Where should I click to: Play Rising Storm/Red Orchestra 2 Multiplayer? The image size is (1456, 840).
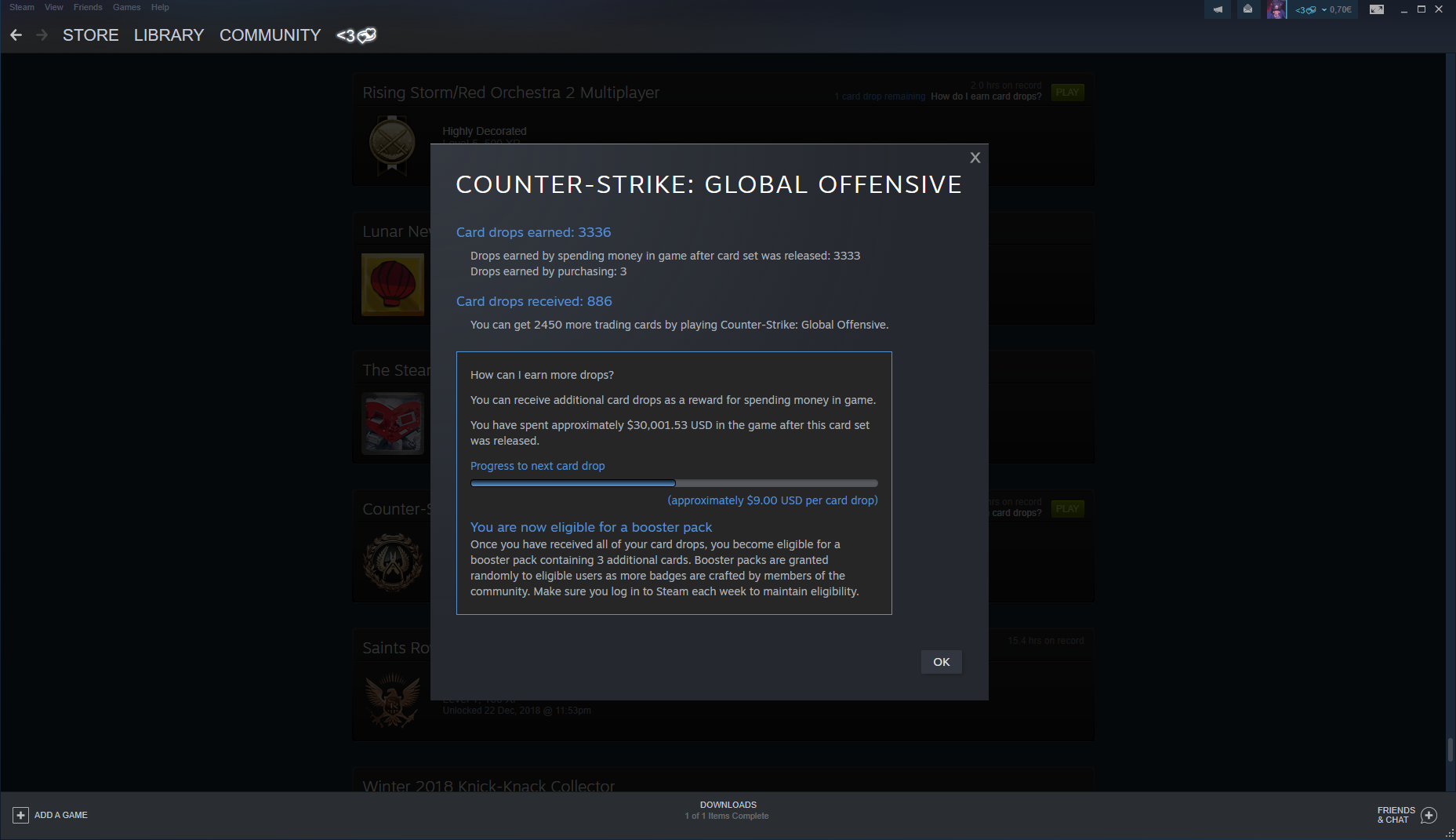click(x=1067, y=93)
